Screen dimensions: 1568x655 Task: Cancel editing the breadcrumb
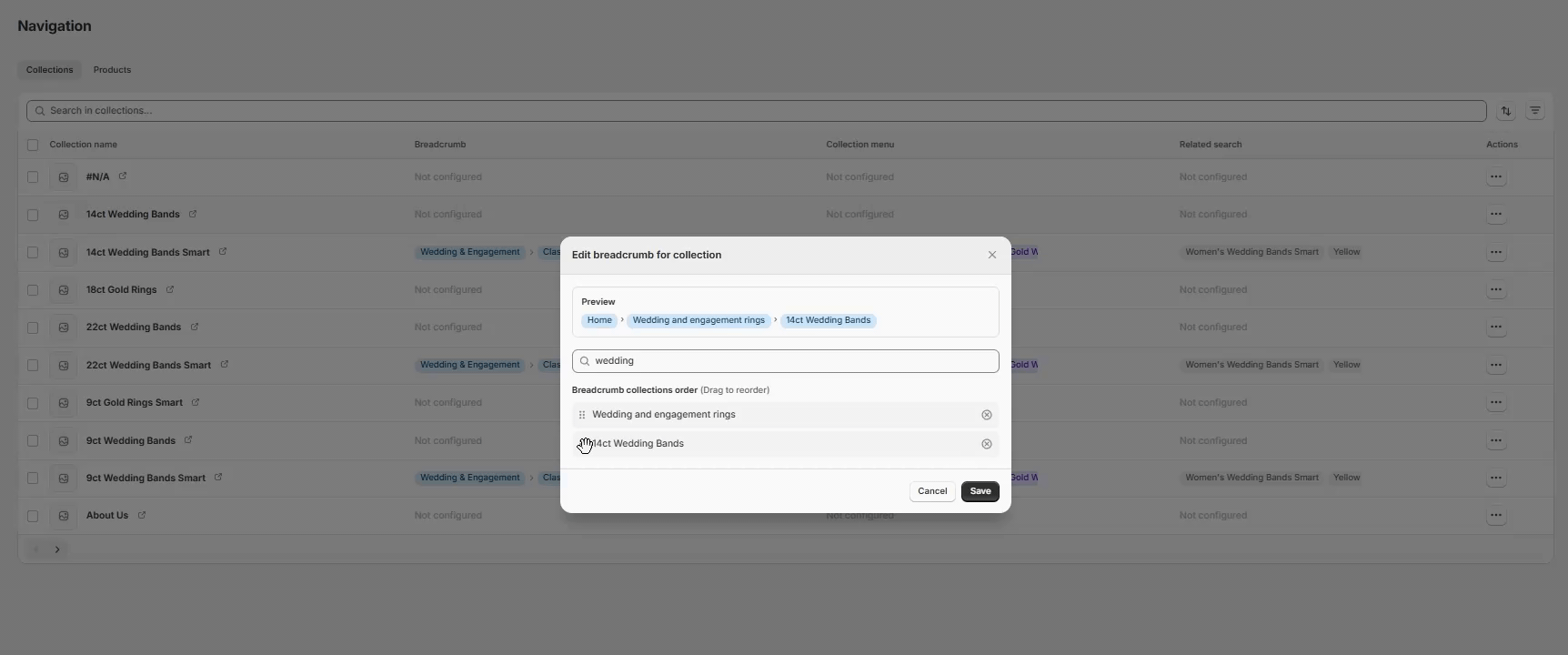(931, 491)
